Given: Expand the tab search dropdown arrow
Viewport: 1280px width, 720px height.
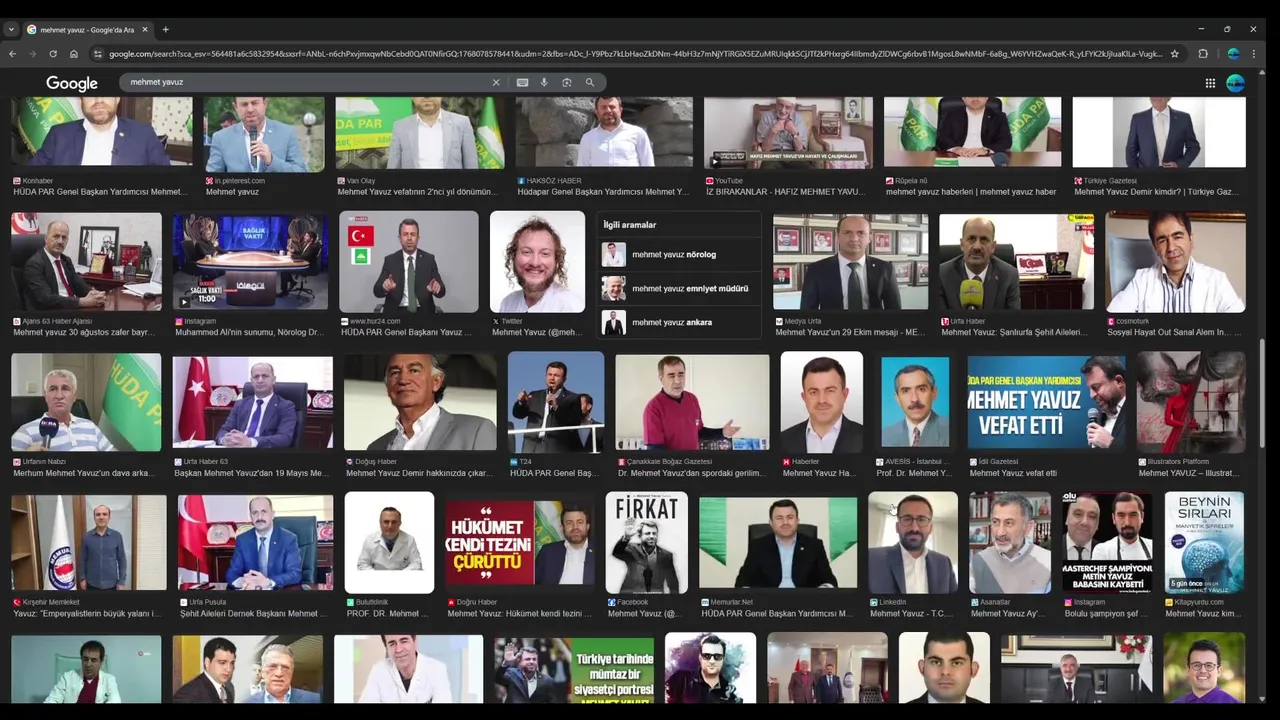Looking at the screenshot, I should click(11, 29).
